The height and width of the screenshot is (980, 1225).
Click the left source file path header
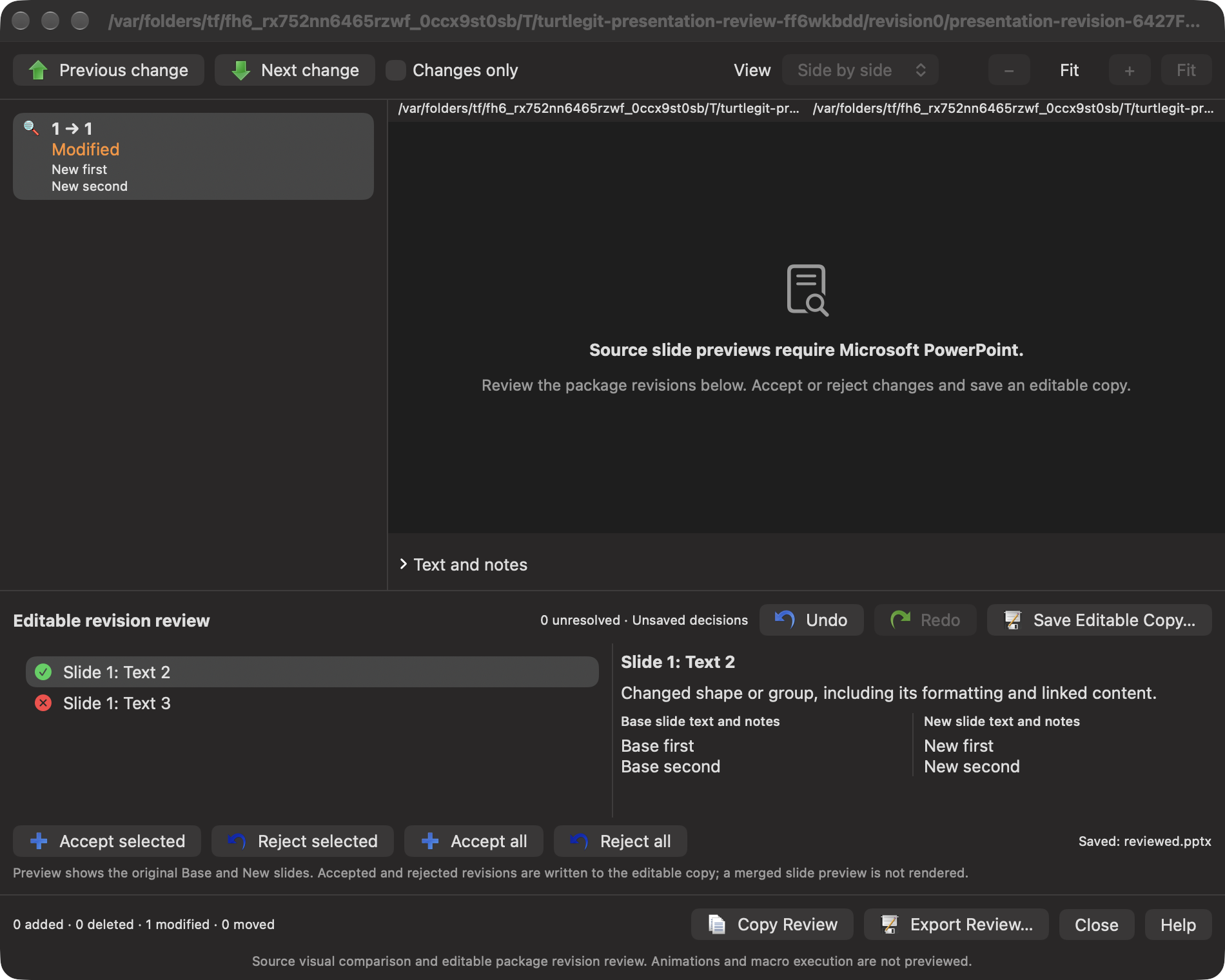coord(599,108)
